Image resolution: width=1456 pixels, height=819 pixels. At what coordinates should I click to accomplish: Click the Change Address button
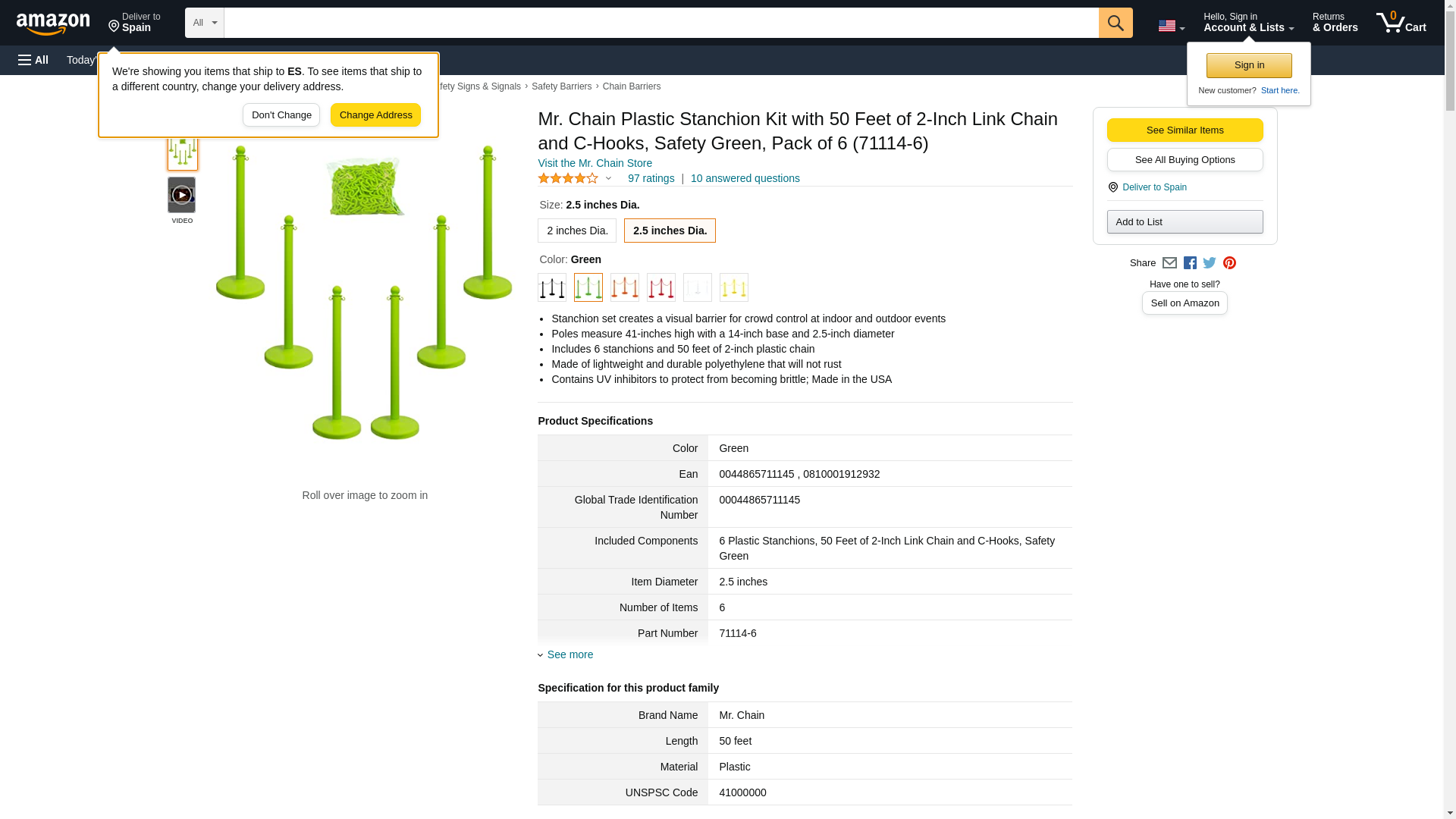click(x=375, y=115)
